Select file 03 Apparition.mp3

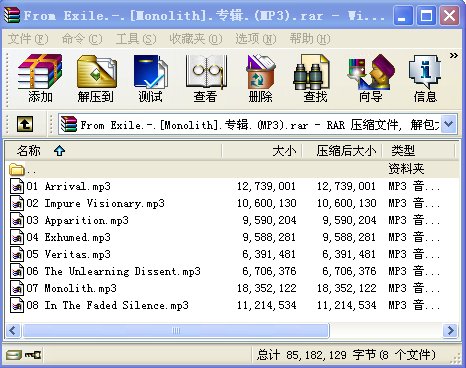click(232, 220)
